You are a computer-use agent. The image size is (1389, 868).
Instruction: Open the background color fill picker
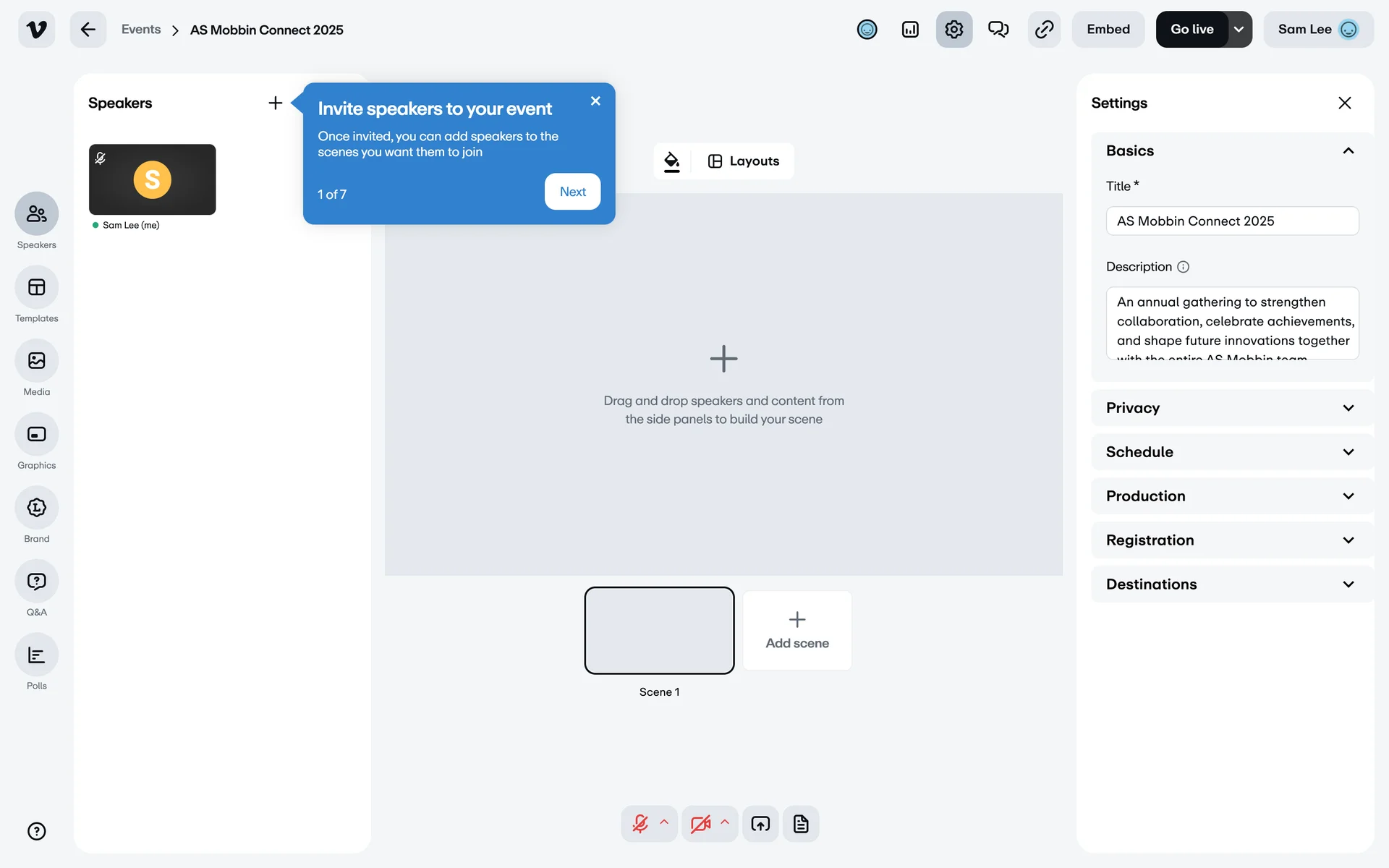(x=672, y=161)
